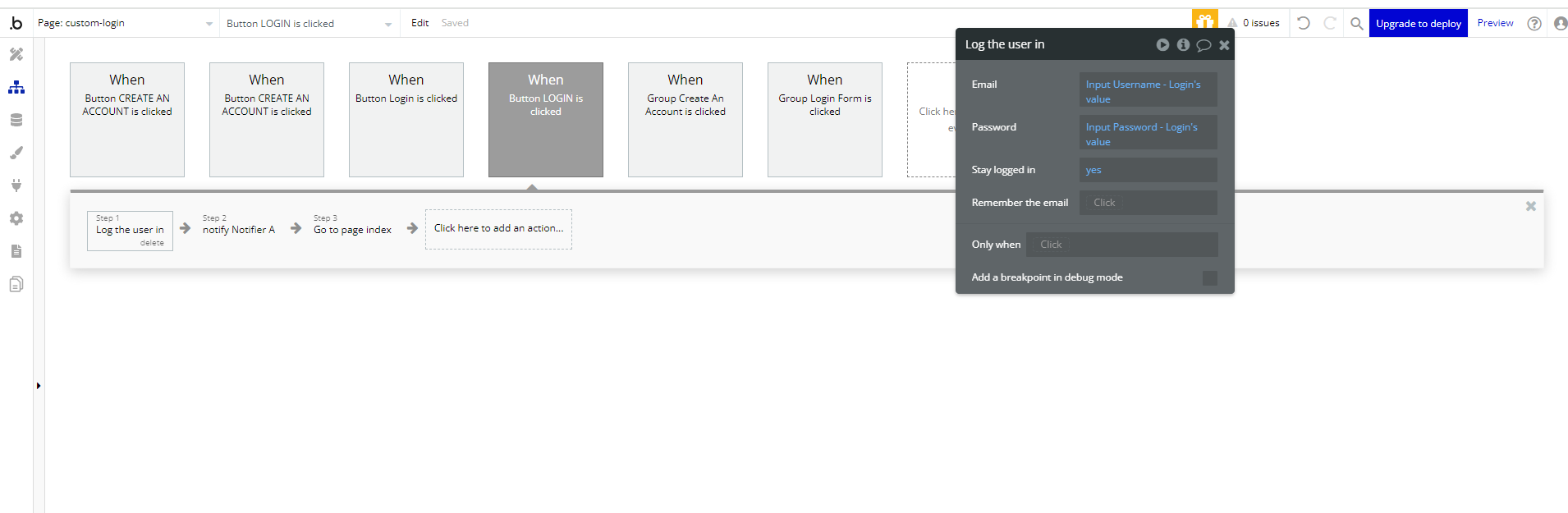
Task: Click the Undo arrow icon
Action: pyautogui.click(x=1304, y=23)
